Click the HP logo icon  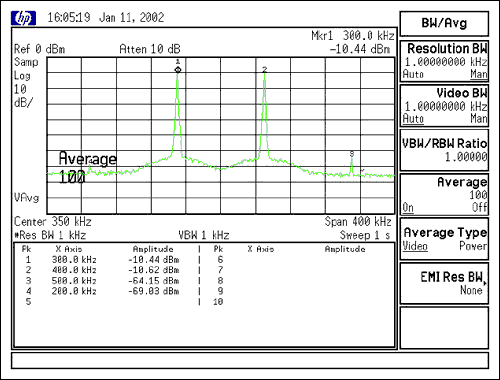point(23,18)
